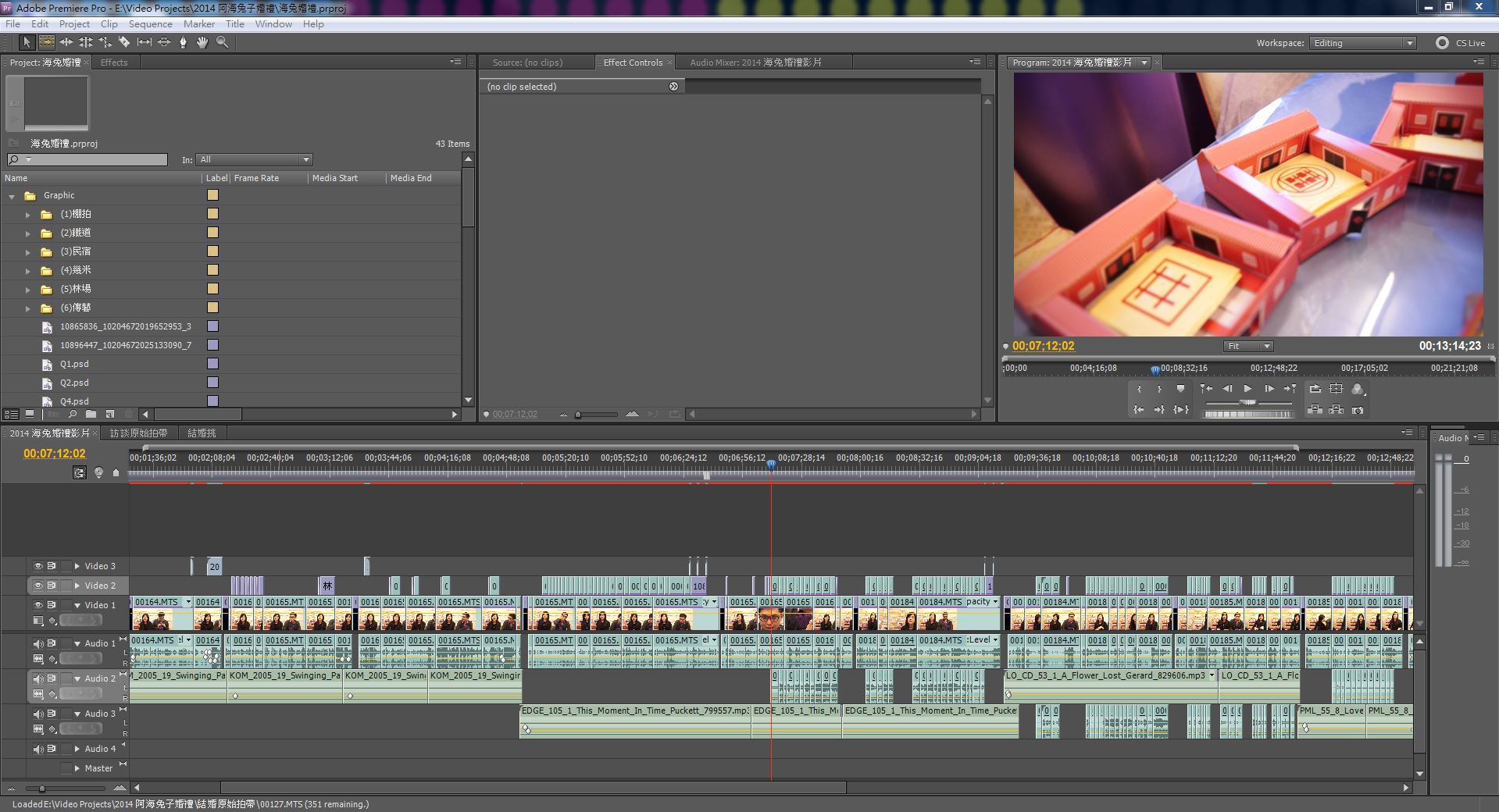Collapse the Audio 2 track
The height and width of the screenshot is (812, 1499).
click(77, 678)
